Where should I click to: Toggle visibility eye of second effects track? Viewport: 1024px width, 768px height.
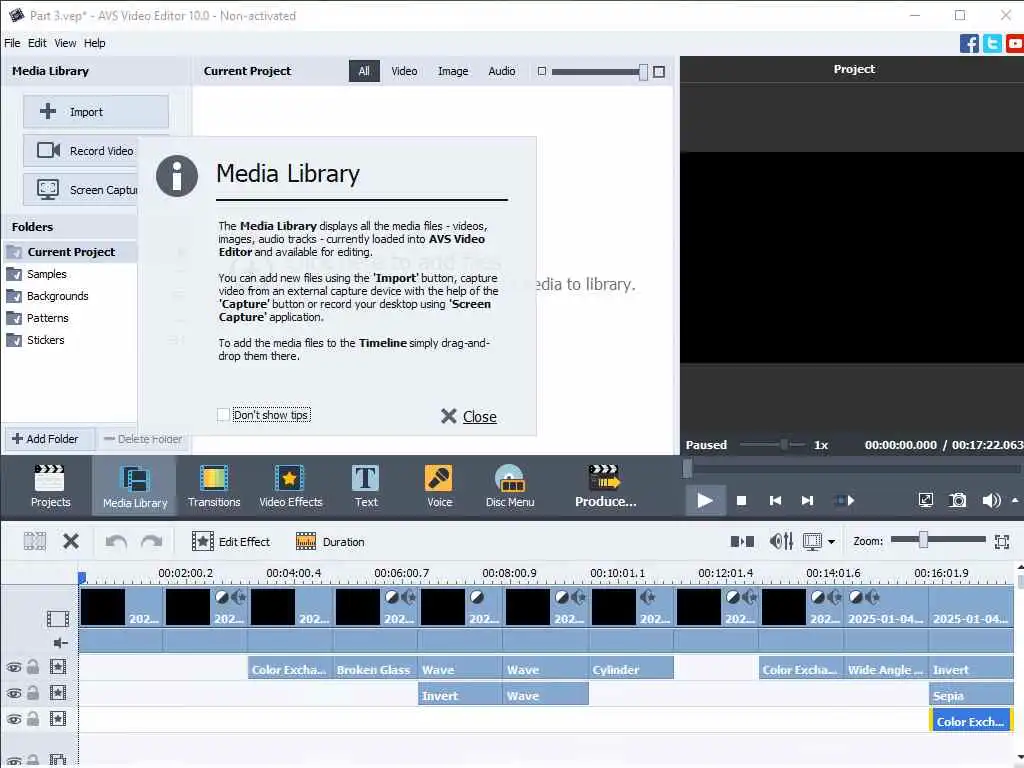coord(14,694)
